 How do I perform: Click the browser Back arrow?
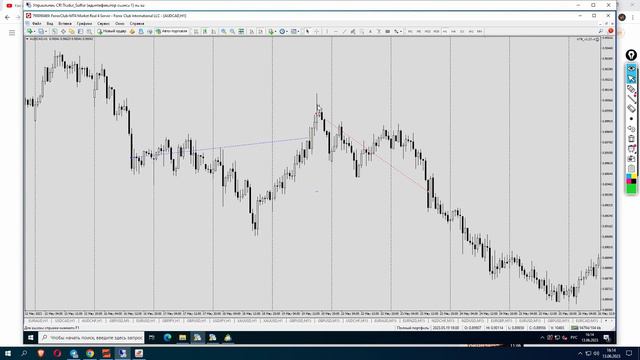(7, 17)
